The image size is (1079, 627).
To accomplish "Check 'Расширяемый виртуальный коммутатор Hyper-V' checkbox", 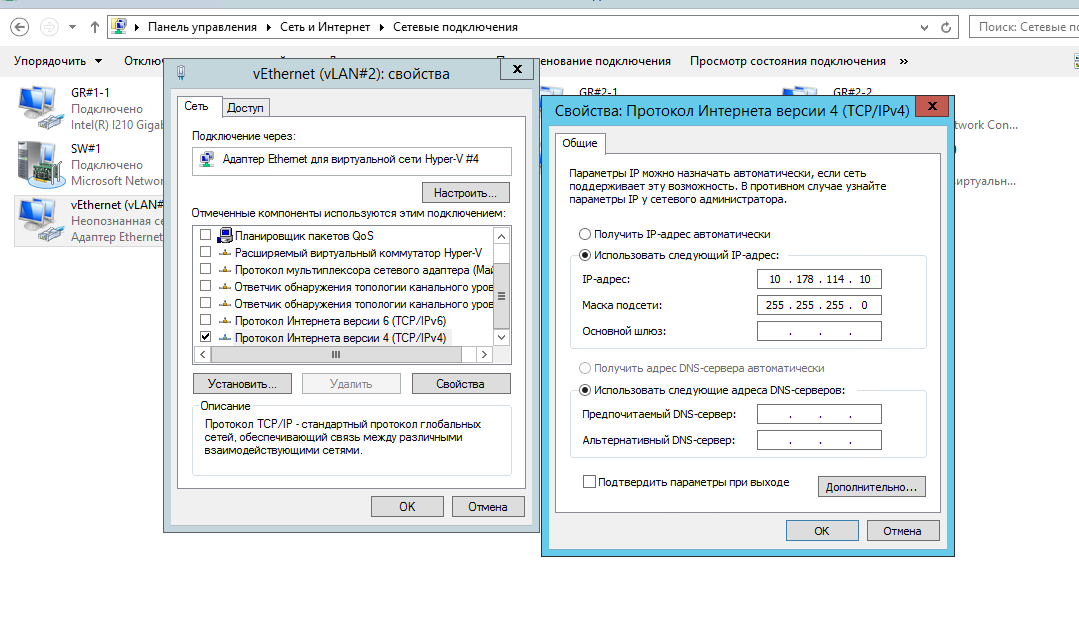I will click(205, 252).
